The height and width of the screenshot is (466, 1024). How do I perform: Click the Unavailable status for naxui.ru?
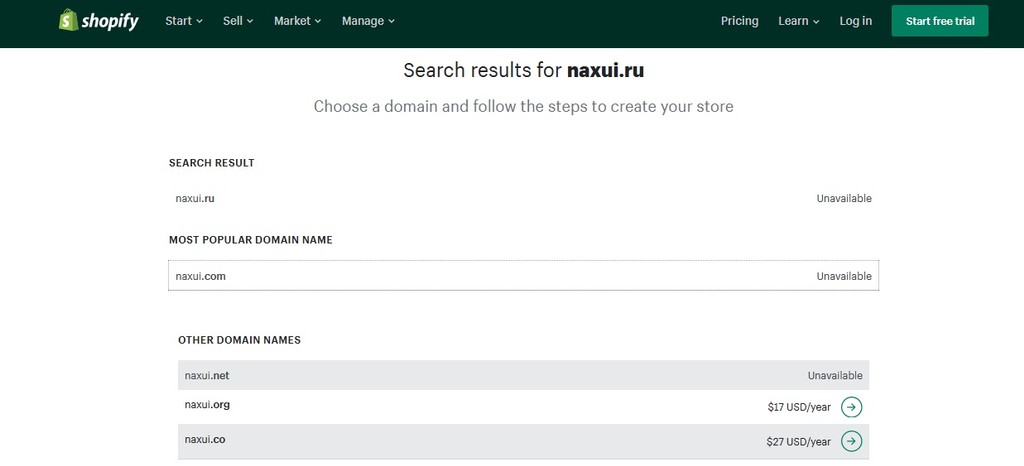point(844,198)
